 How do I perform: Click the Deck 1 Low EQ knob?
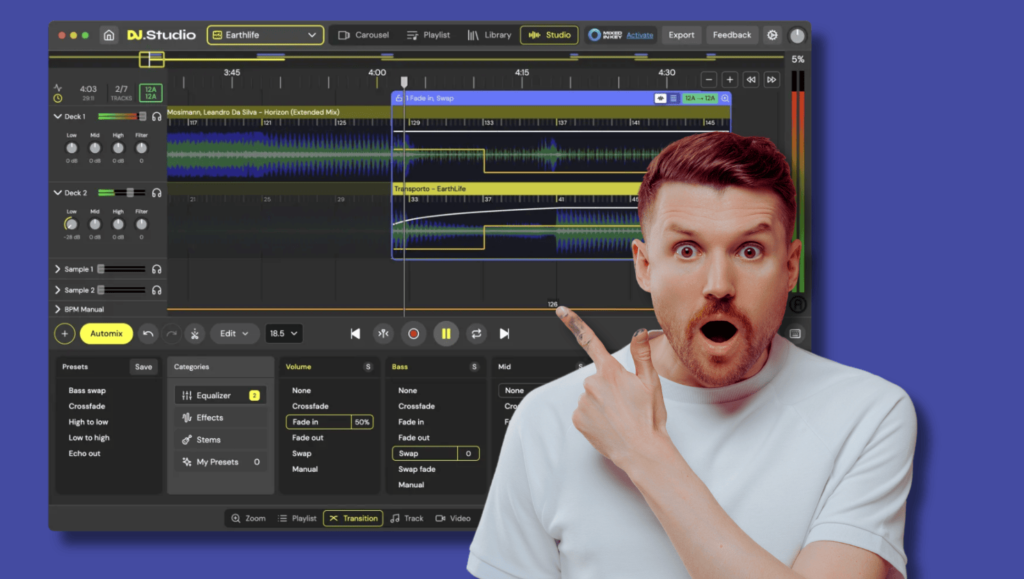pyautogui.click(x=72, y=148)
